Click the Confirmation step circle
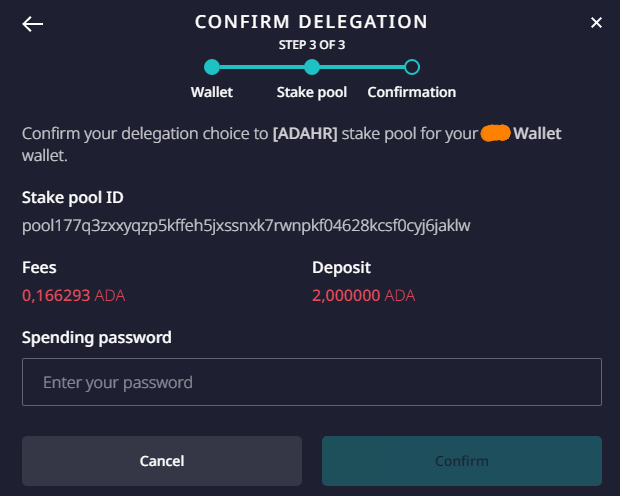The width and height of the screenshot is (620, 496). tap(411, 67)
